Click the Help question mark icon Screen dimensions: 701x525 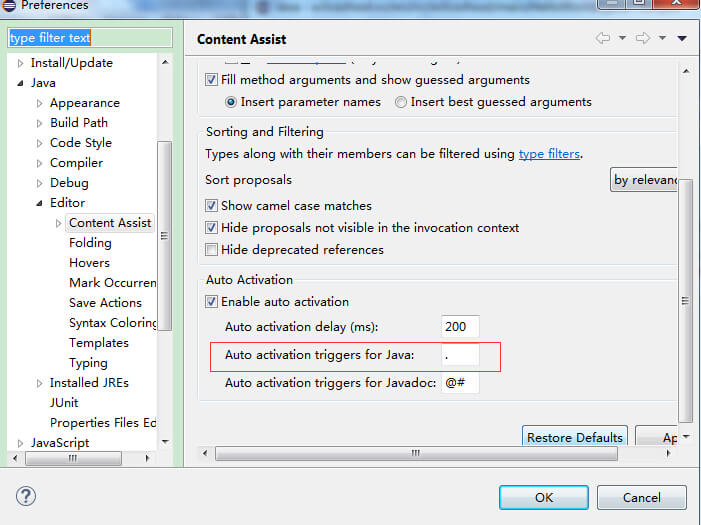coord(26,496)
